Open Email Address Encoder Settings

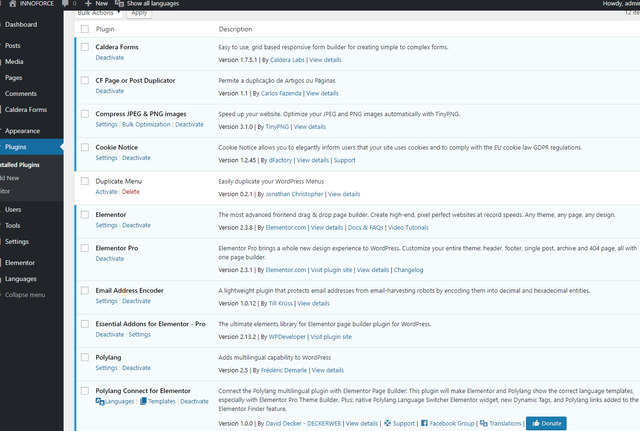(107, 301)
